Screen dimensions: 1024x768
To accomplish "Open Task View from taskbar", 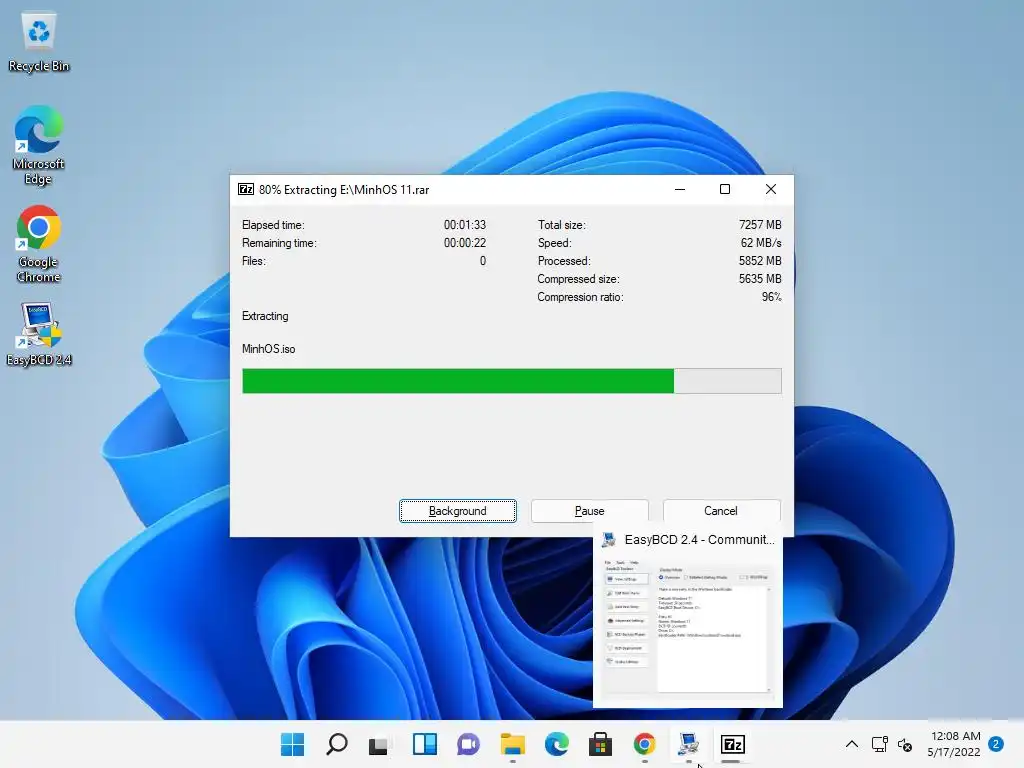I will [379, 744].
